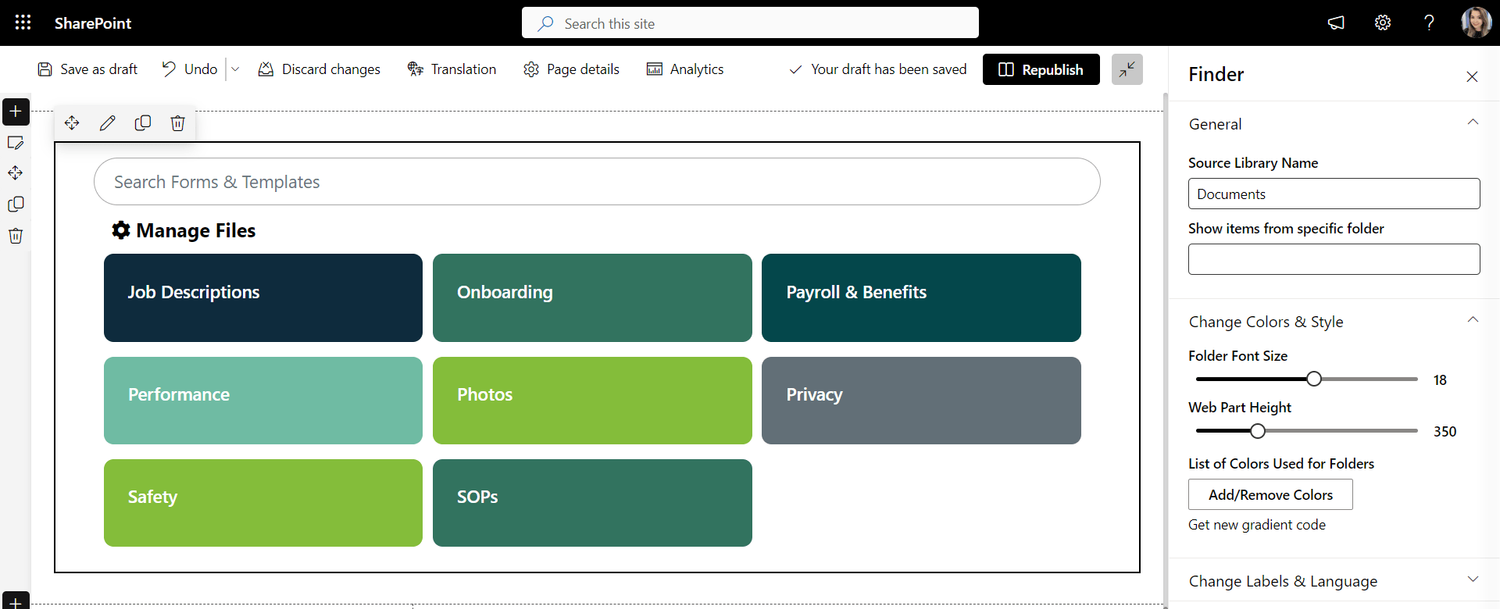The height and width of the screenshot is (609, 1500).
Task: Click the Republish button
Action: point(1041,69)
